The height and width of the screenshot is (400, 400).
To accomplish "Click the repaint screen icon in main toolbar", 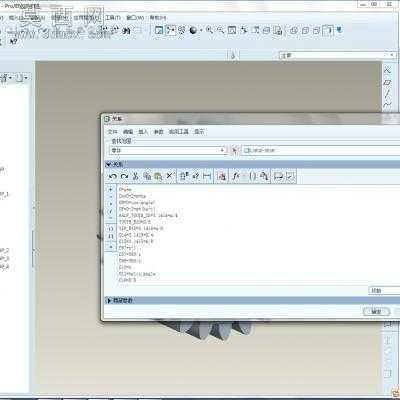I will [159, 30].
